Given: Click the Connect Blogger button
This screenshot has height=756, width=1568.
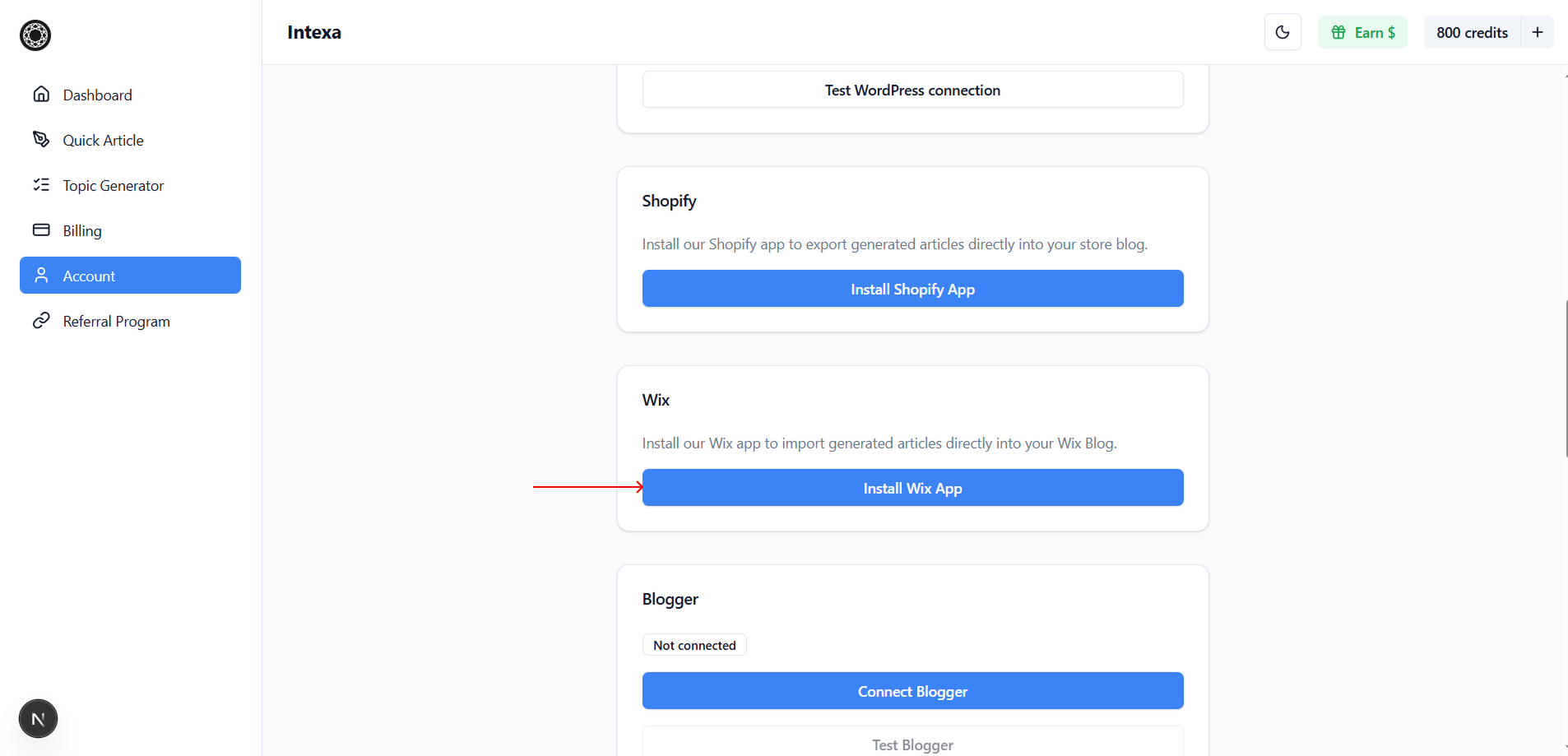Looking at the screenshot, I should (x=912, y=691).
